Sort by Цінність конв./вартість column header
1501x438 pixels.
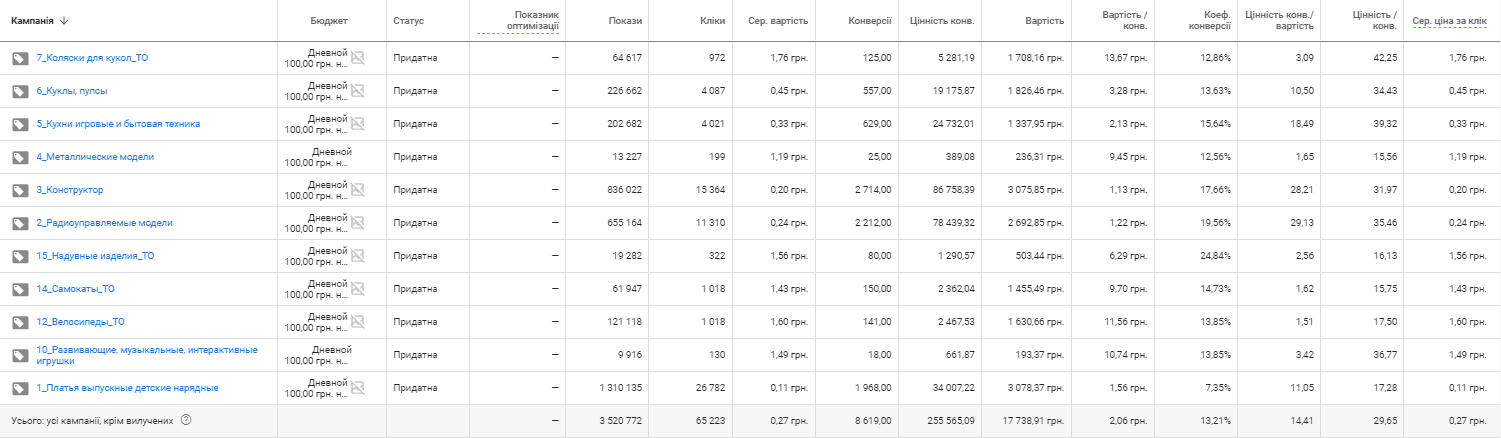click(x=1280, y=20)
